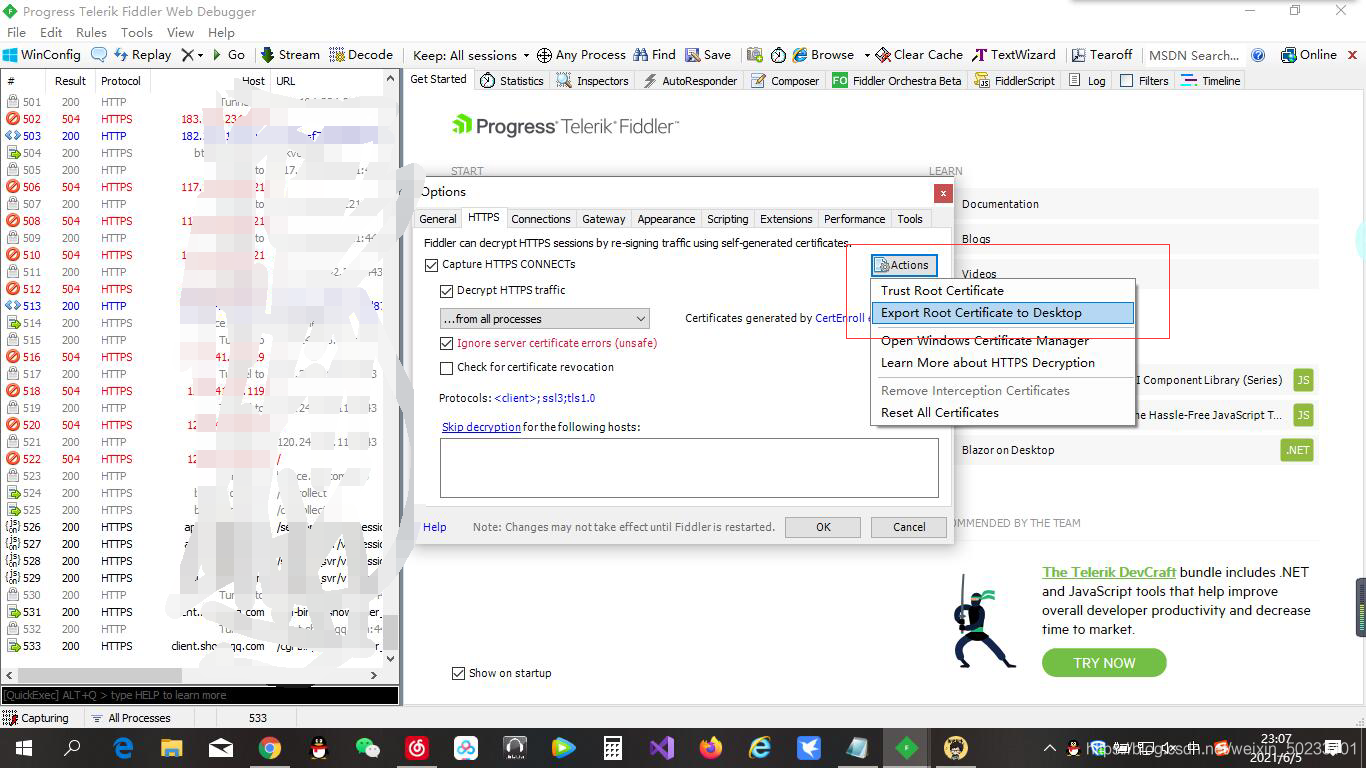Toggle Stream mode in toolbar
The width and height of the screenshot is (1366, 768).
[290, 55]
